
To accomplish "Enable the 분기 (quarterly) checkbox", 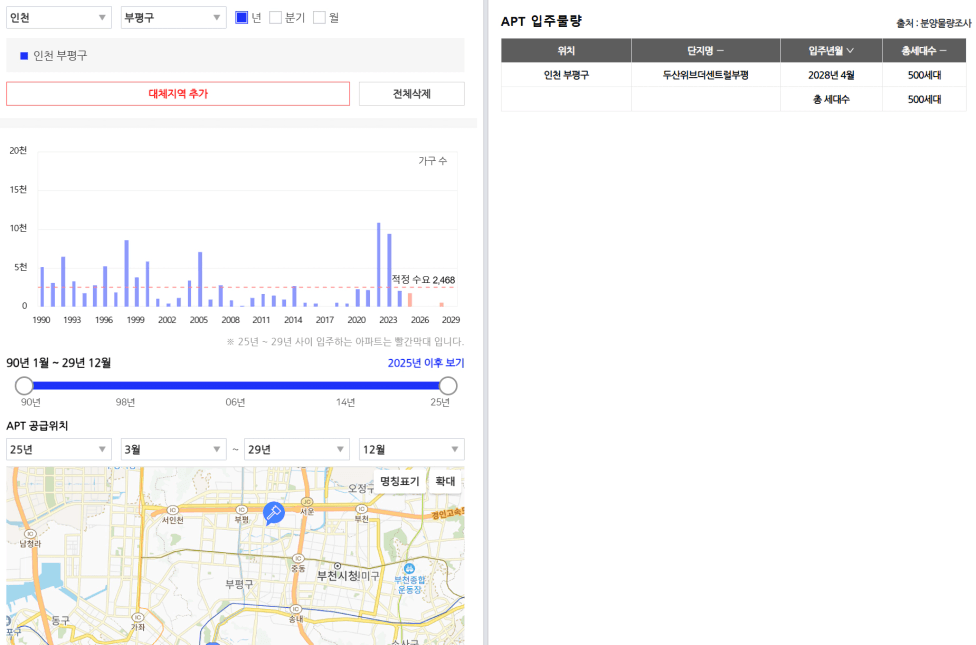I will [276, 17].
